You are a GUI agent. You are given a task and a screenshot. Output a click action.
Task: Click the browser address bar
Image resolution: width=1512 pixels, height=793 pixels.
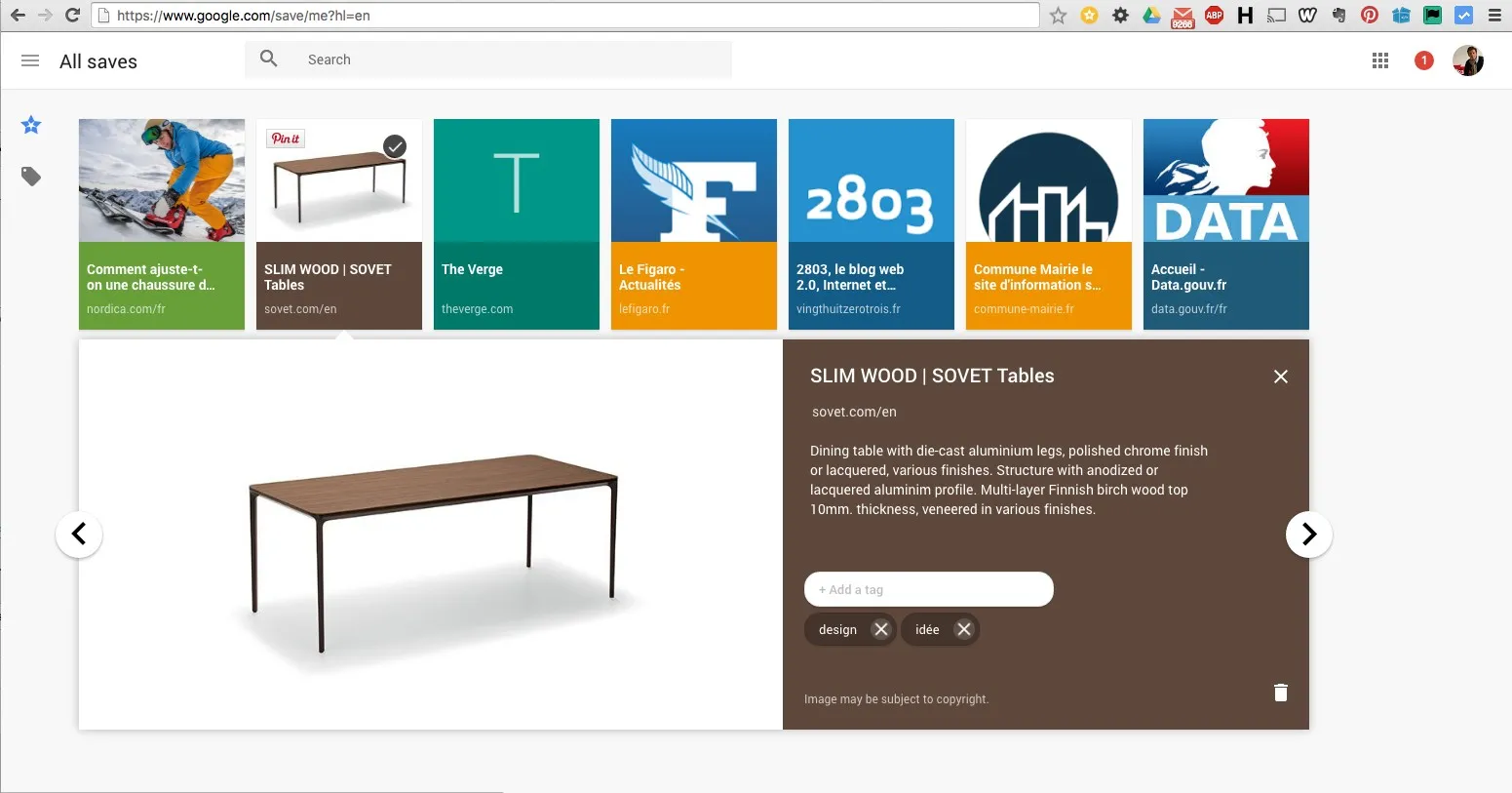[567, 15]
